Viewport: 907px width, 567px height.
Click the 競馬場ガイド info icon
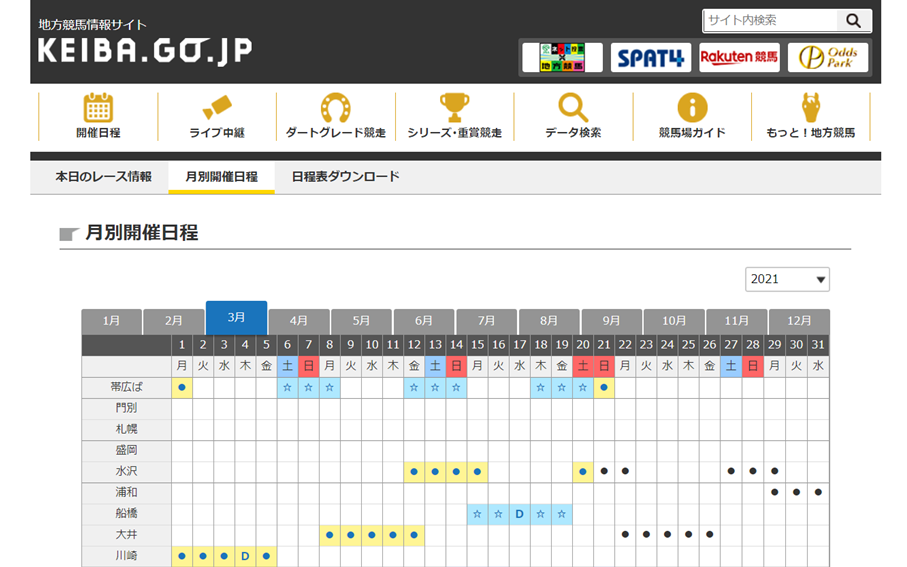tap(692, 108)
